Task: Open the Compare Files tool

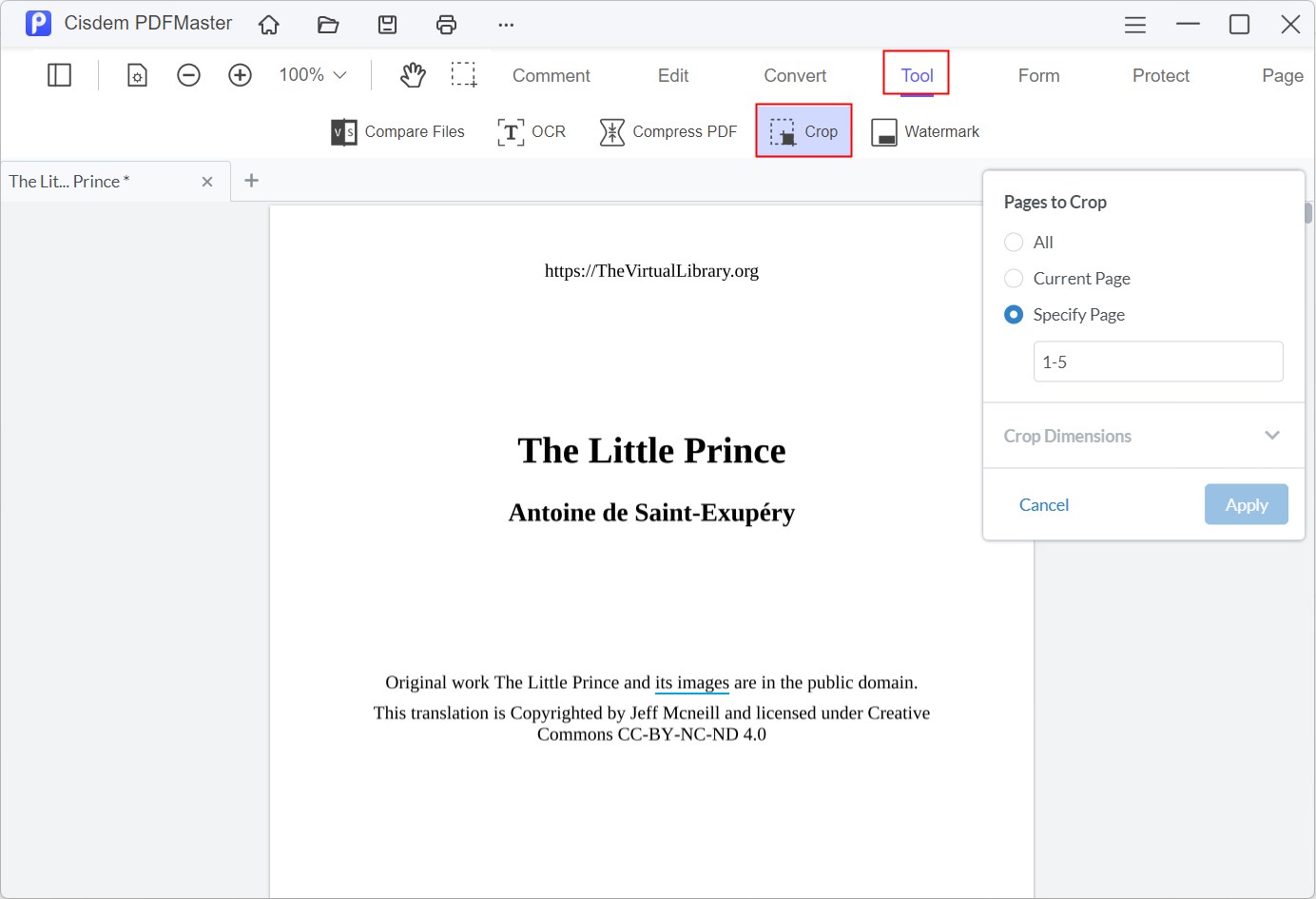Action: coord(397,131)
